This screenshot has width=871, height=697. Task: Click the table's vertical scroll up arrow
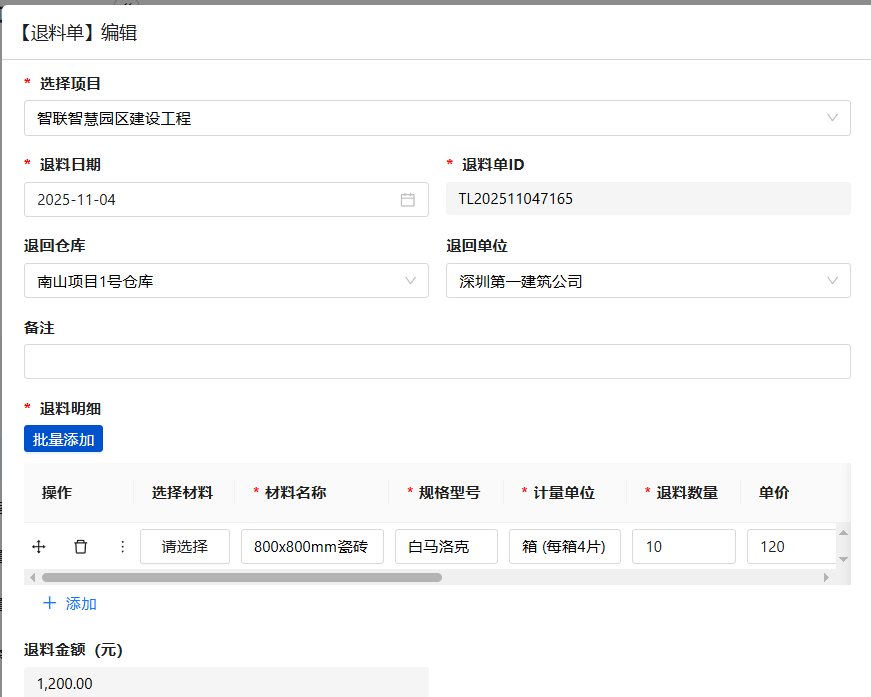(843, 534)
